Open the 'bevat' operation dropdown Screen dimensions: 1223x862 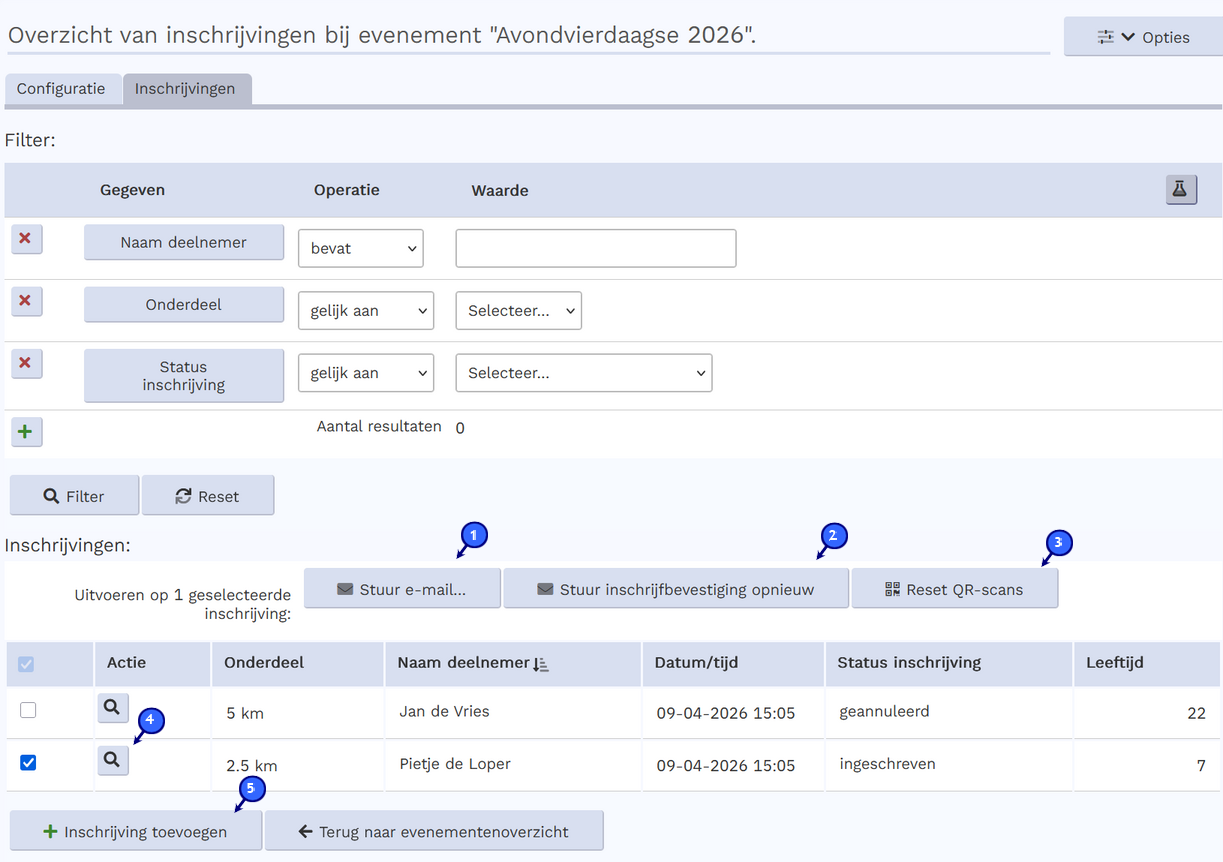[360, 249]
